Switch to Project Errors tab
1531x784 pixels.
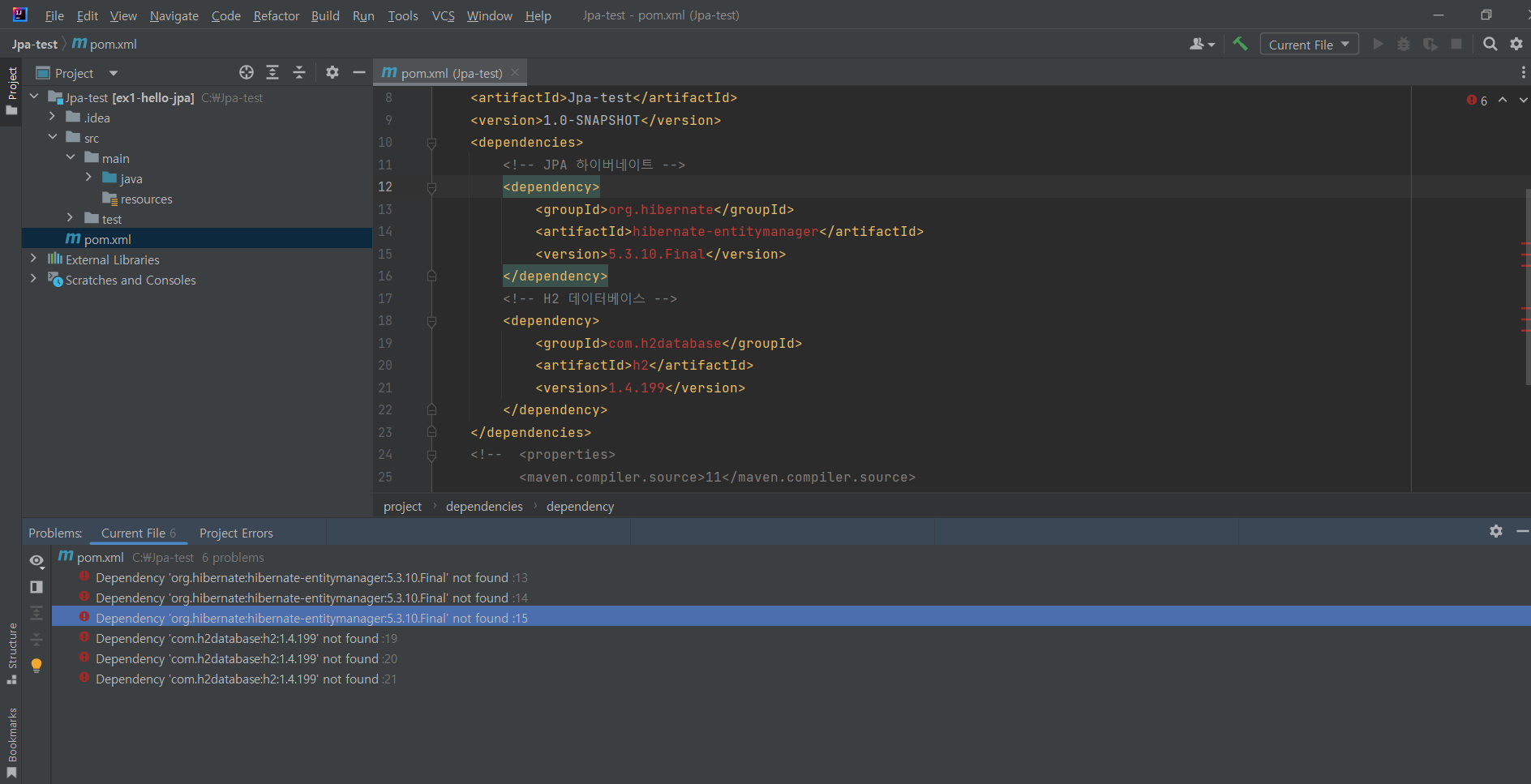pos(236,533)
